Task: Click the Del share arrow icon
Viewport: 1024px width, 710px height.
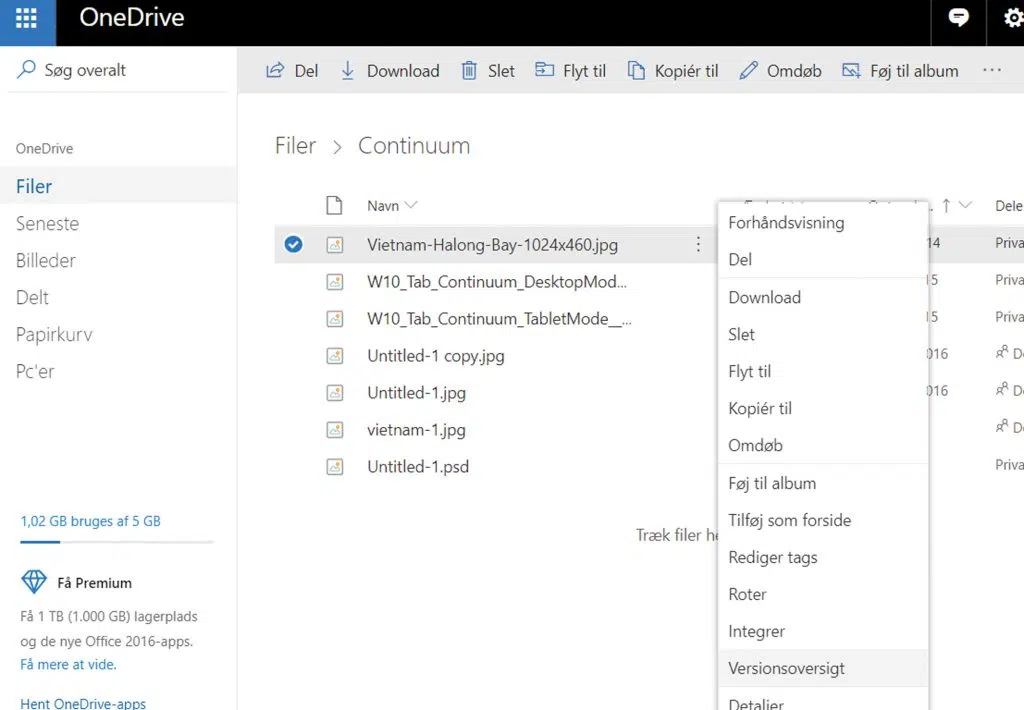Action: point(275,71)
